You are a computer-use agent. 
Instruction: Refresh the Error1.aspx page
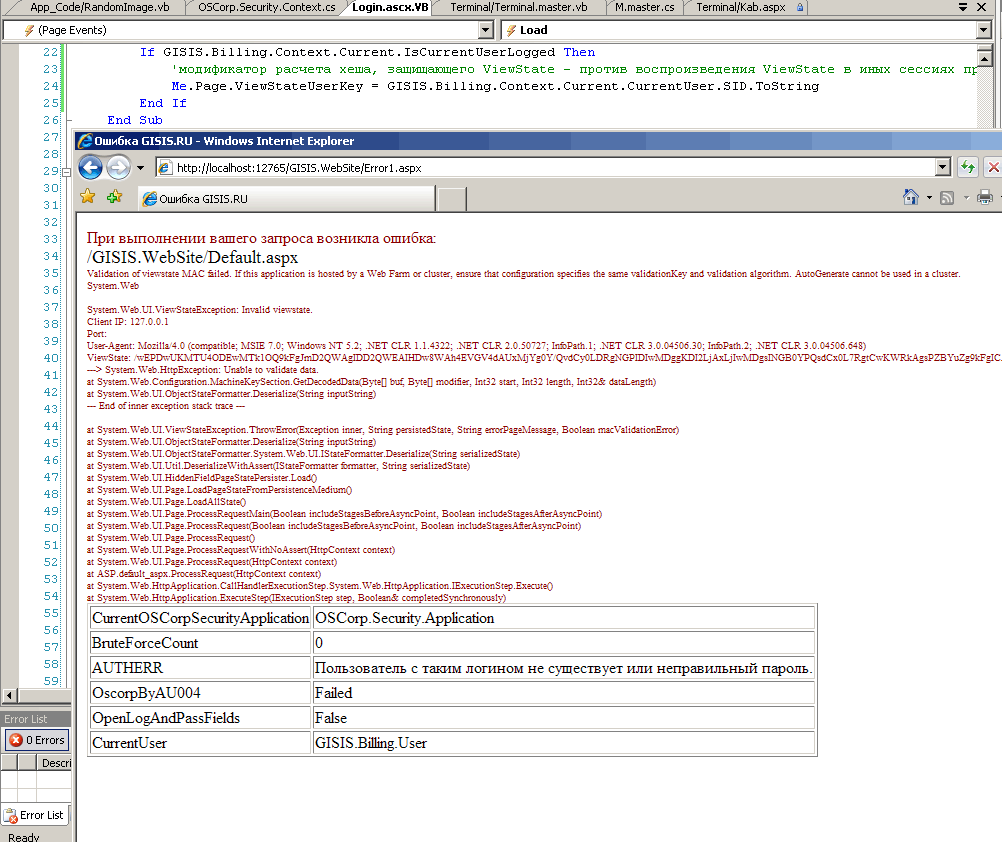click(967, 167)
